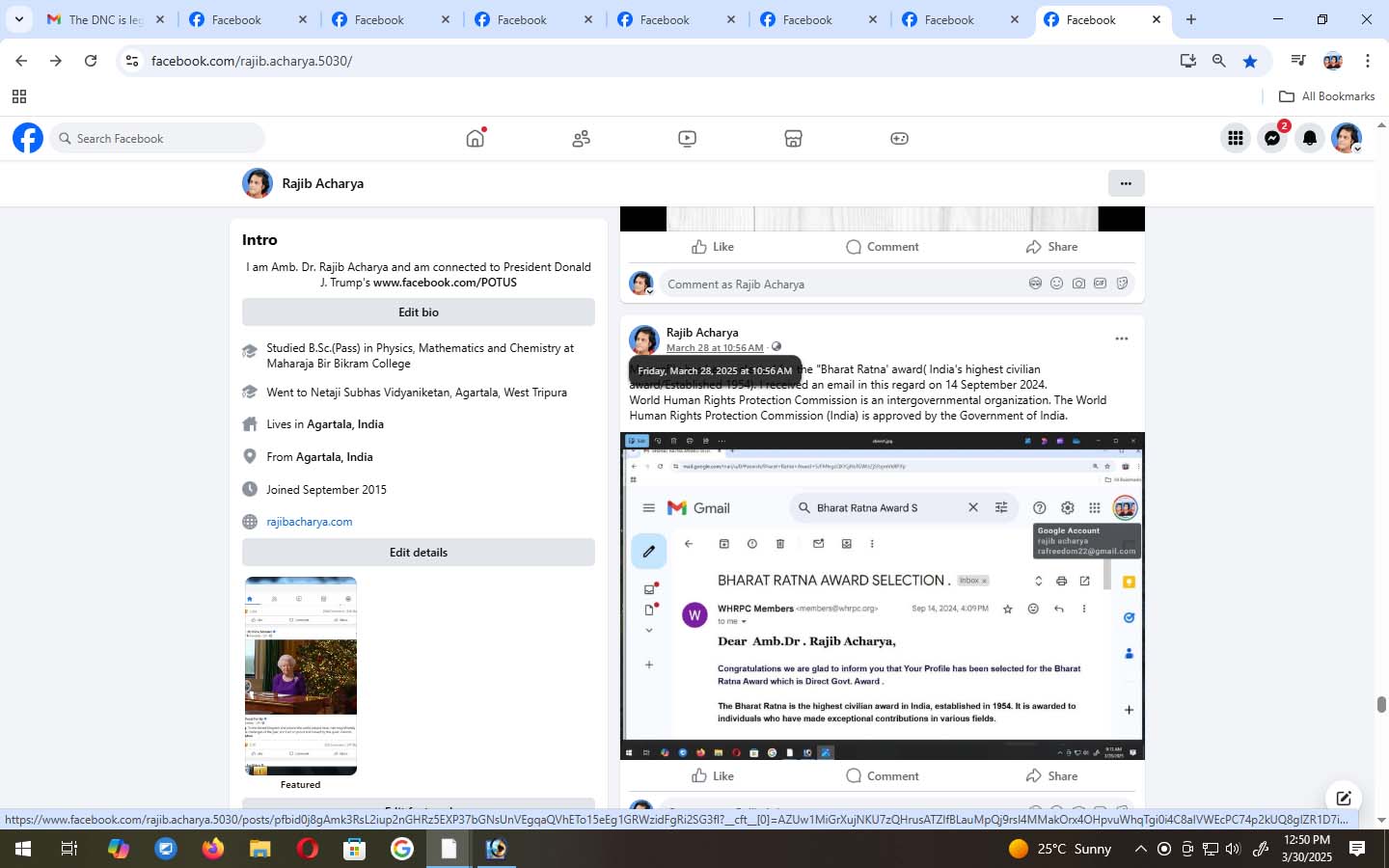Share the Bharat Ratna post
Image resolution: width=1389 pixels, height=868 pixels.
tap(1052, 776)
